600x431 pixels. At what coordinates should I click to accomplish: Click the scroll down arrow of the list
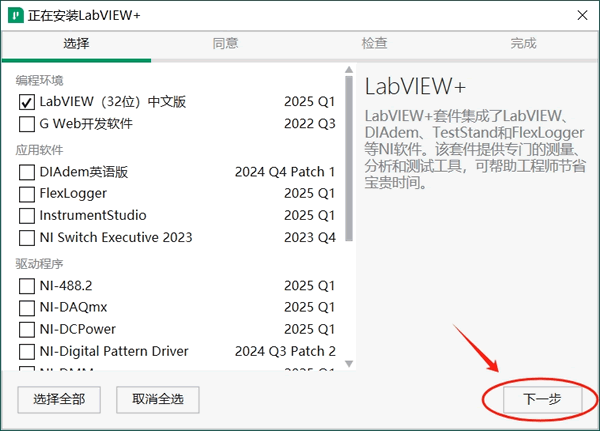tap(349, 364)
